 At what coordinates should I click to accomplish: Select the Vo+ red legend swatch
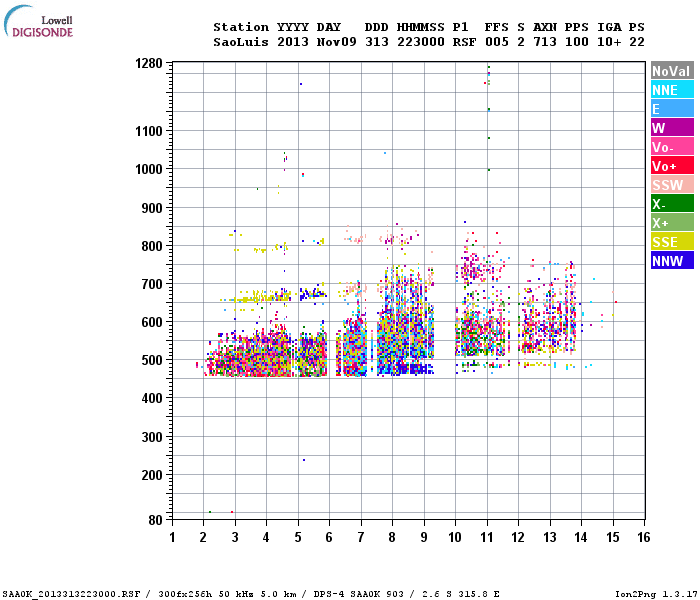(x=672, y=166)
